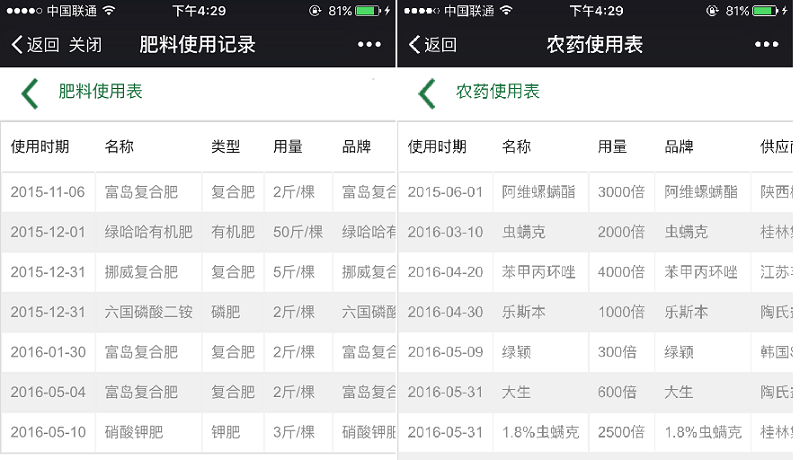Tap the 关闭 close button

click(x=85, y=45)
